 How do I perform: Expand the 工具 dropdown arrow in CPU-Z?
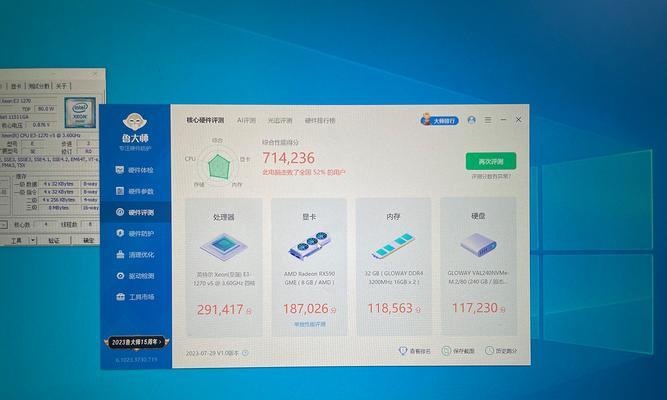point(33,240)
